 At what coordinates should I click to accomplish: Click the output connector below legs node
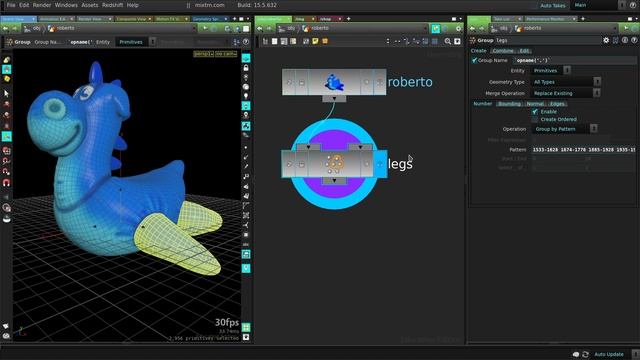point(334,180)
